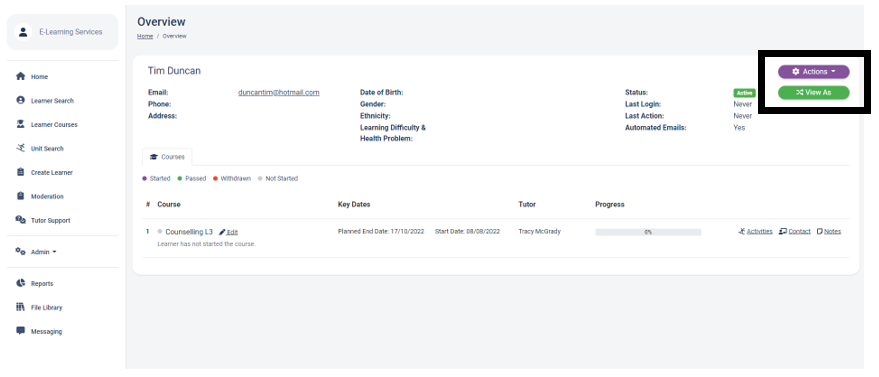
Task: Click the 0% course progress bar
Action: [648, 232]
